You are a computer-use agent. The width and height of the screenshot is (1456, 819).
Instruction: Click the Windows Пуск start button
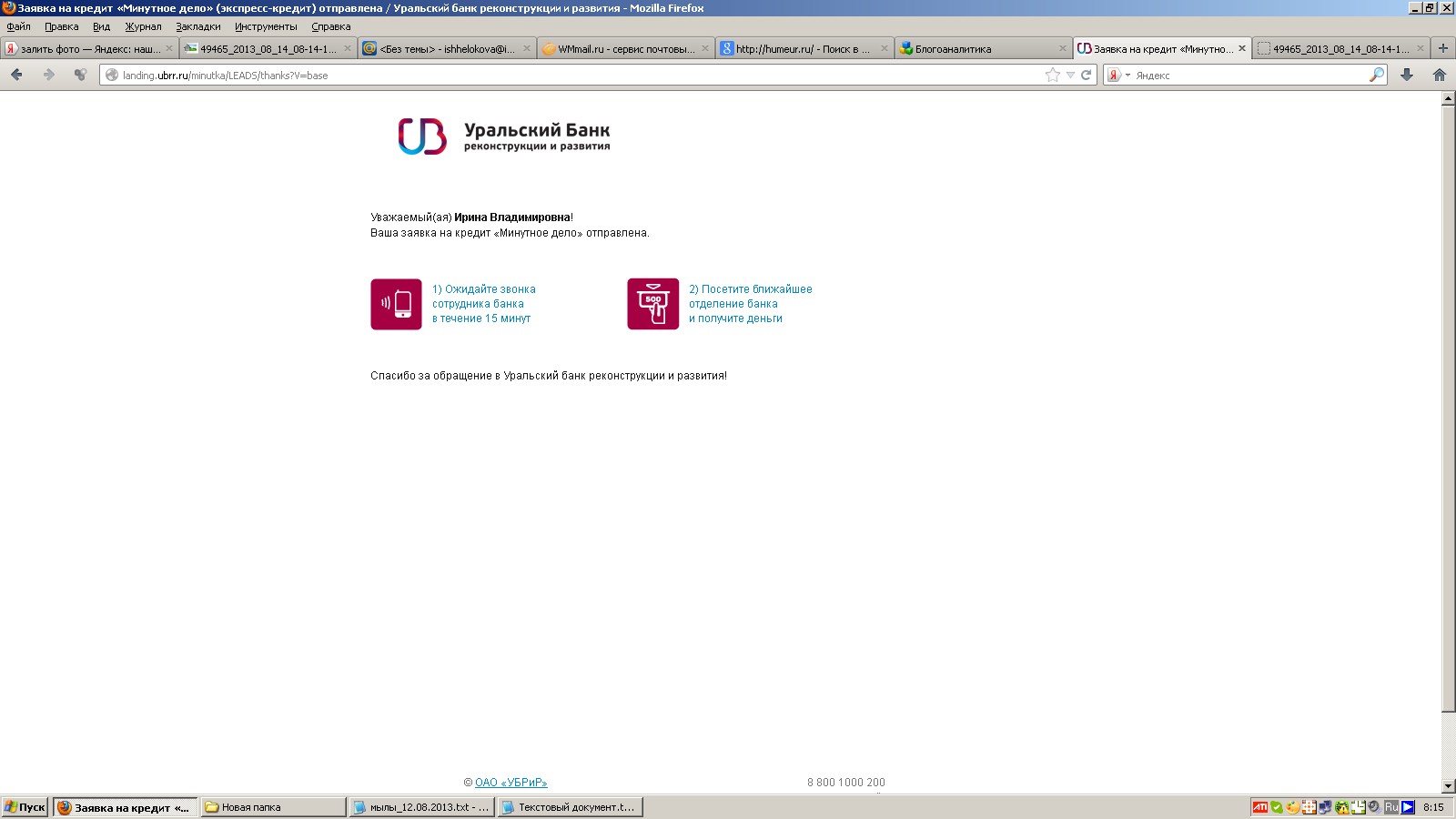click(x=25, y=807)
